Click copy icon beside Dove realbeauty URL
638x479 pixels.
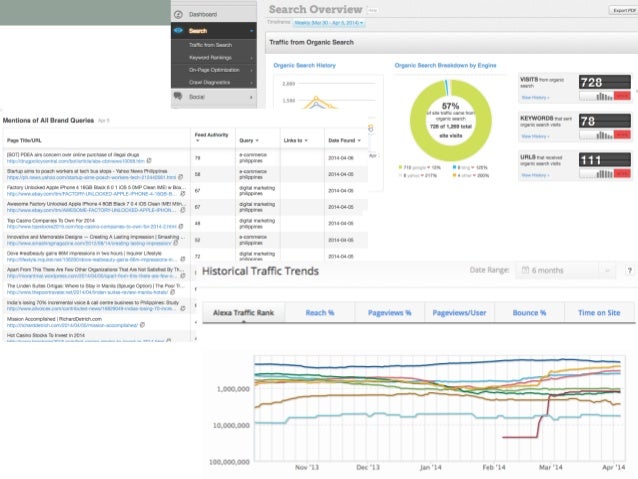click(x=182, y=259)
